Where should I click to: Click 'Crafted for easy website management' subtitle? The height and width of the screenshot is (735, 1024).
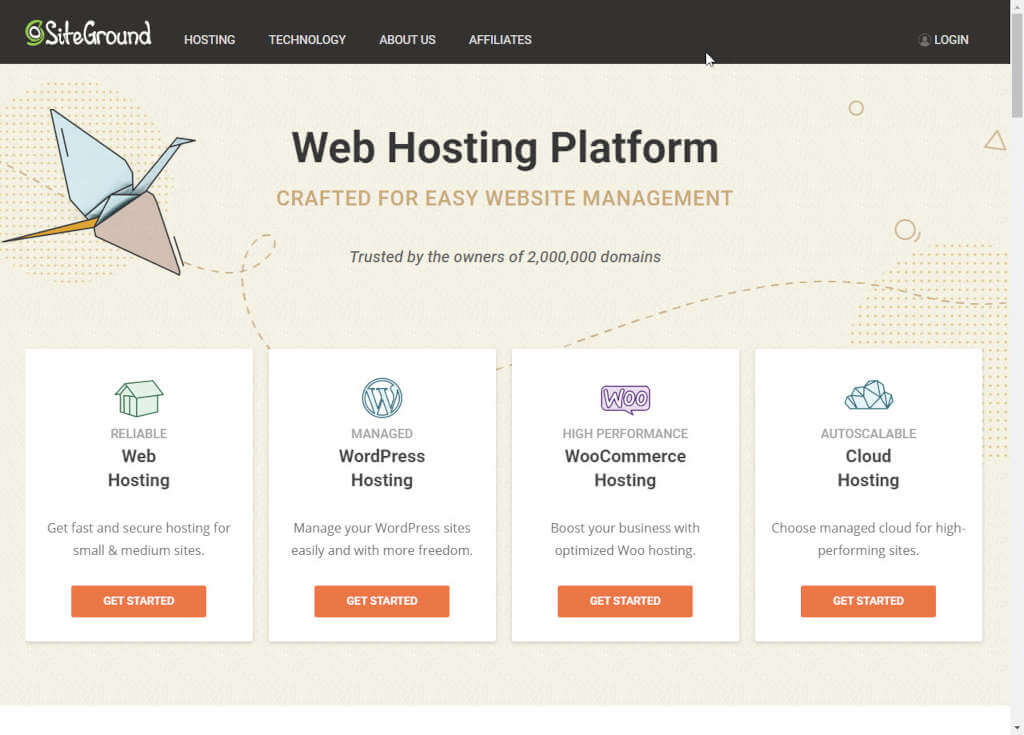(505, 198)
